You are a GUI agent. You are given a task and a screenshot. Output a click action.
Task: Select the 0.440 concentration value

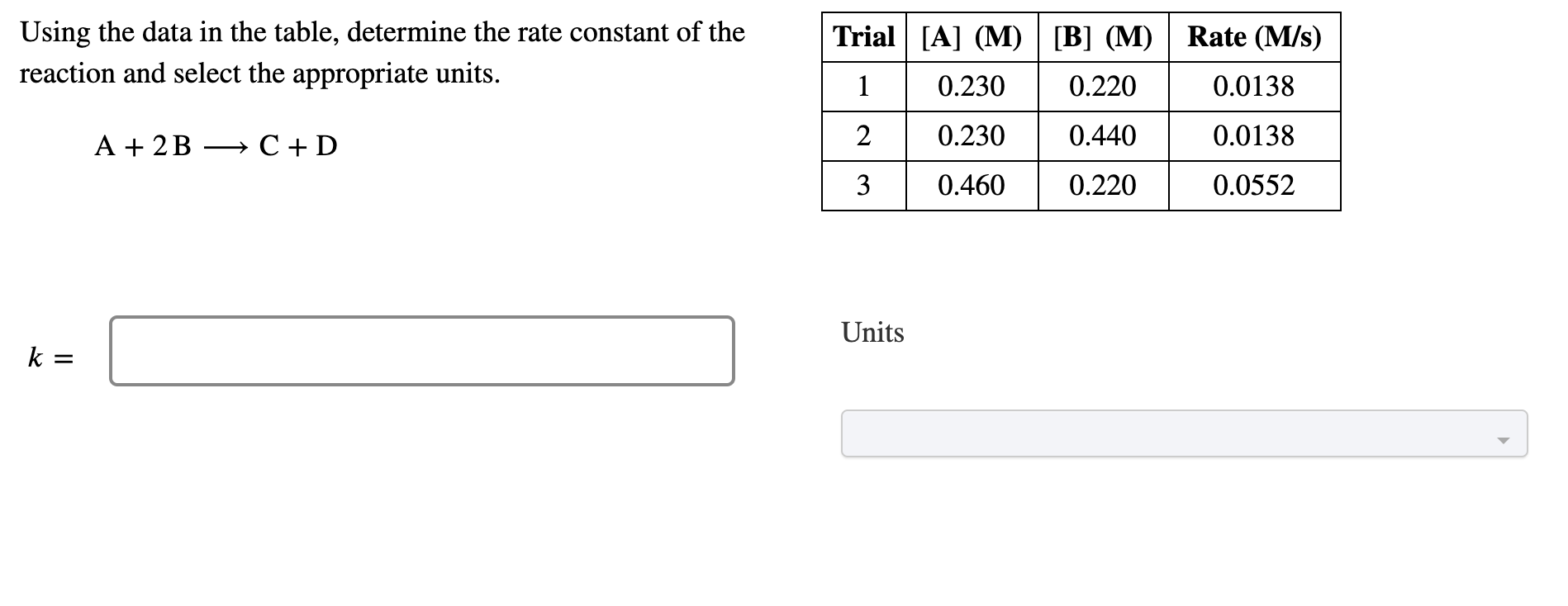1102,135
